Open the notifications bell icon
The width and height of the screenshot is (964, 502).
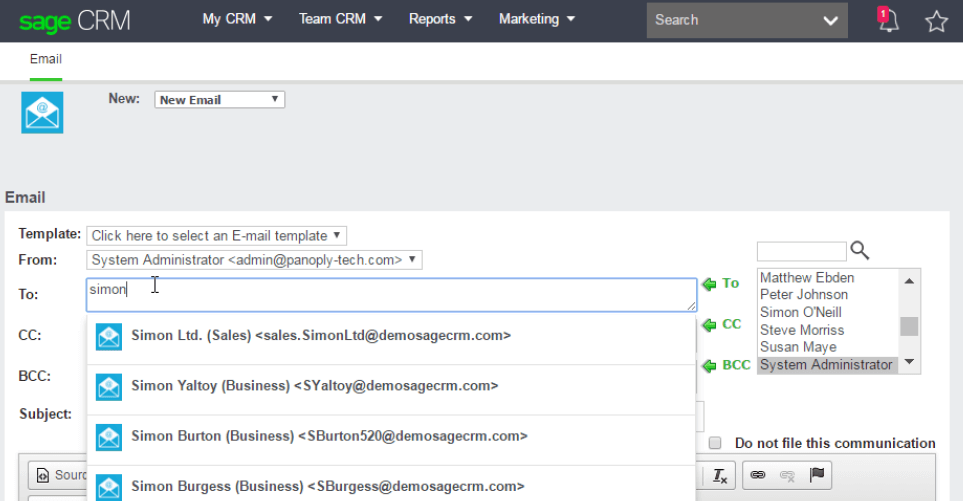tap(887, 20)
